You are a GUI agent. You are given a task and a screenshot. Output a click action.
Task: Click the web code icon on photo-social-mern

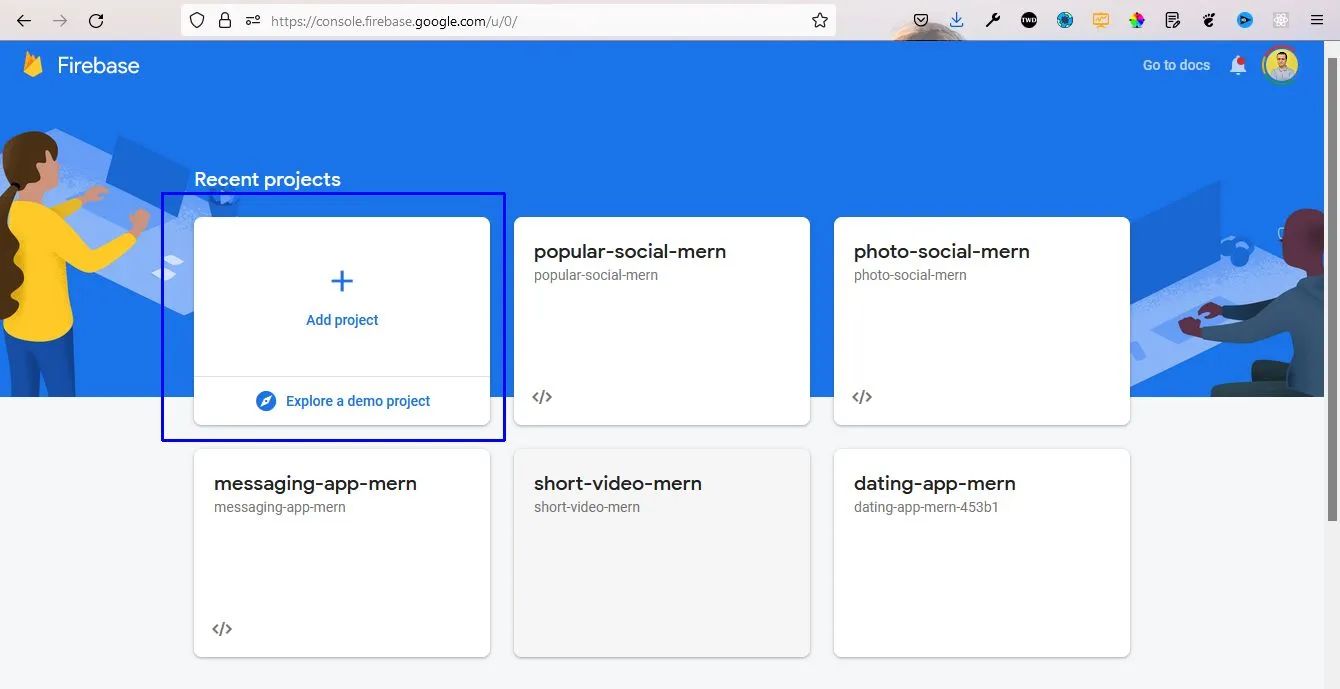(862, 397)
